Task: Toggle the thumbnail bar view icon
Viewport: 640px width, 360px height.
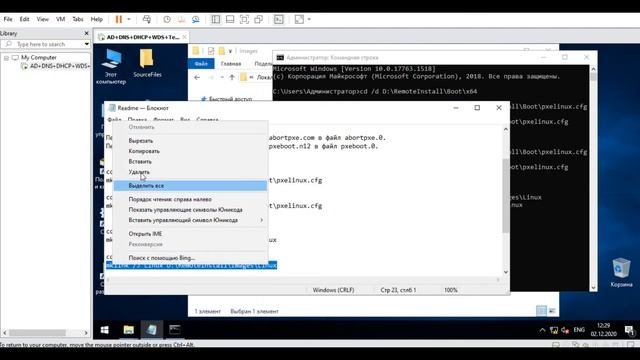Action: click(x=230, y=19)
